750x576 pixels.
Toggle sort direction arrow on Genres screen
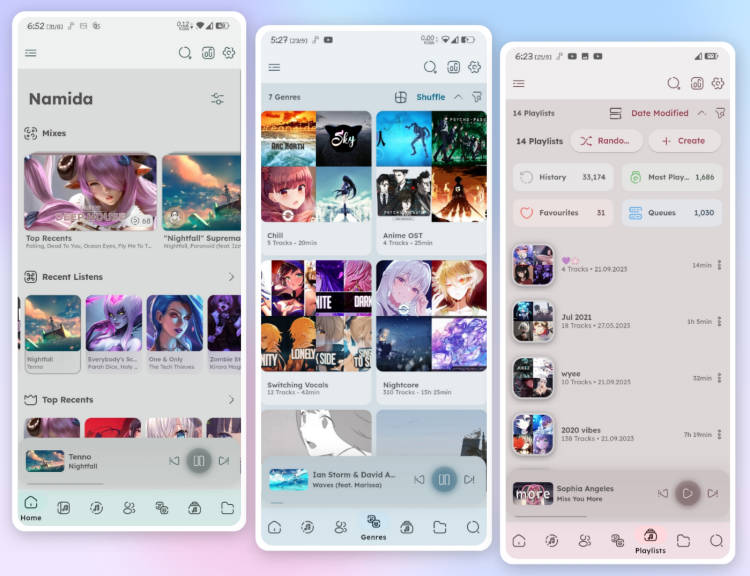point(458,97)
